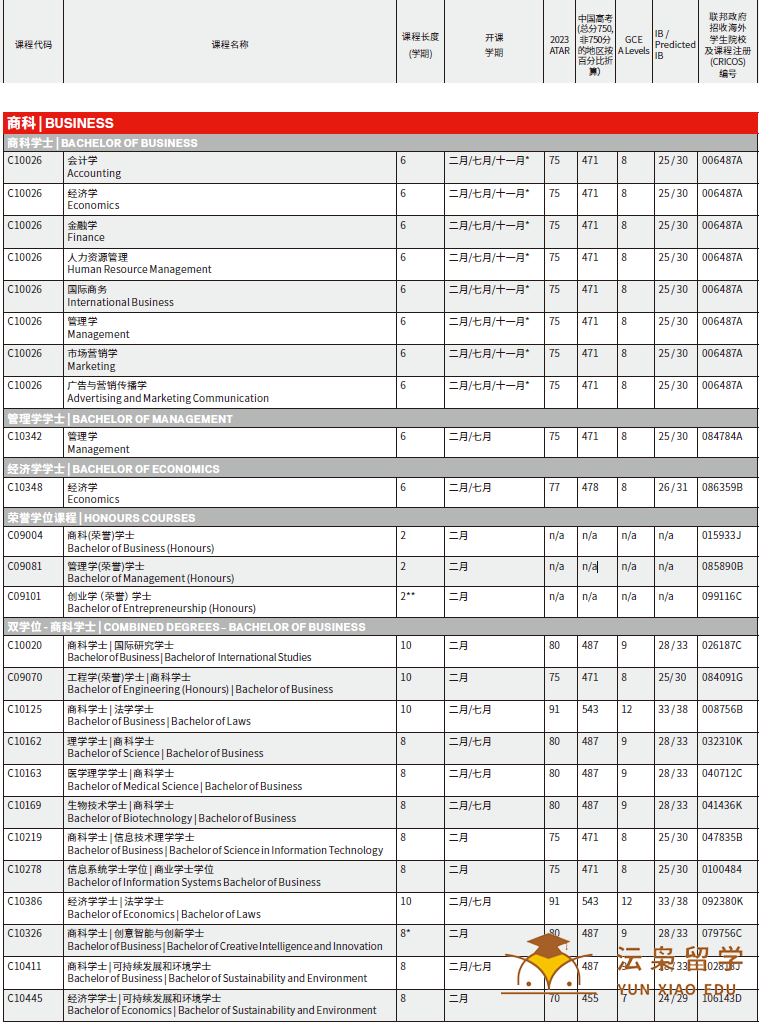
Task: Click the 中国高考 score column header
Action: [x=595, y=44]
